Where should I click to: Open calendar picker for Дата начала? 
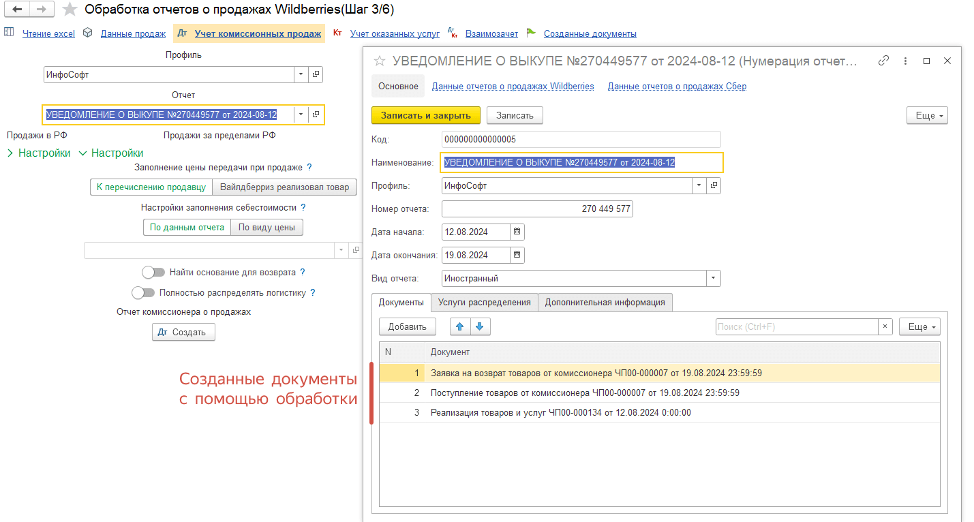[516, 232]
